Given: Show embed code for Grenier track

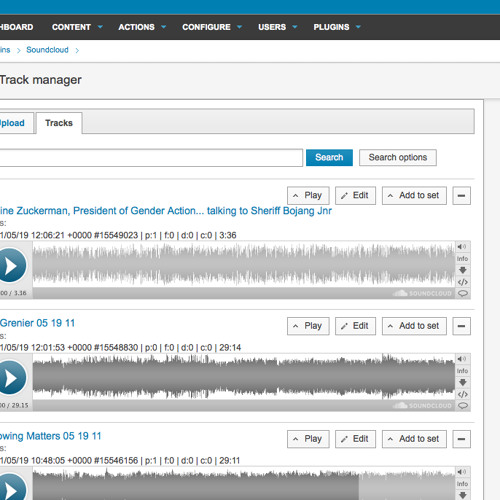Looking at the screenshot, I should [x=463, y=394].
